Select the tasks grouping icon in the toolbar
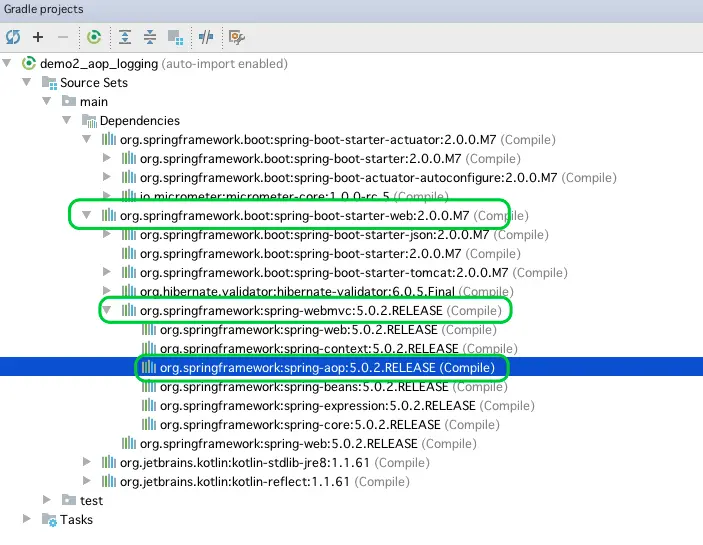 coord(175,37)
